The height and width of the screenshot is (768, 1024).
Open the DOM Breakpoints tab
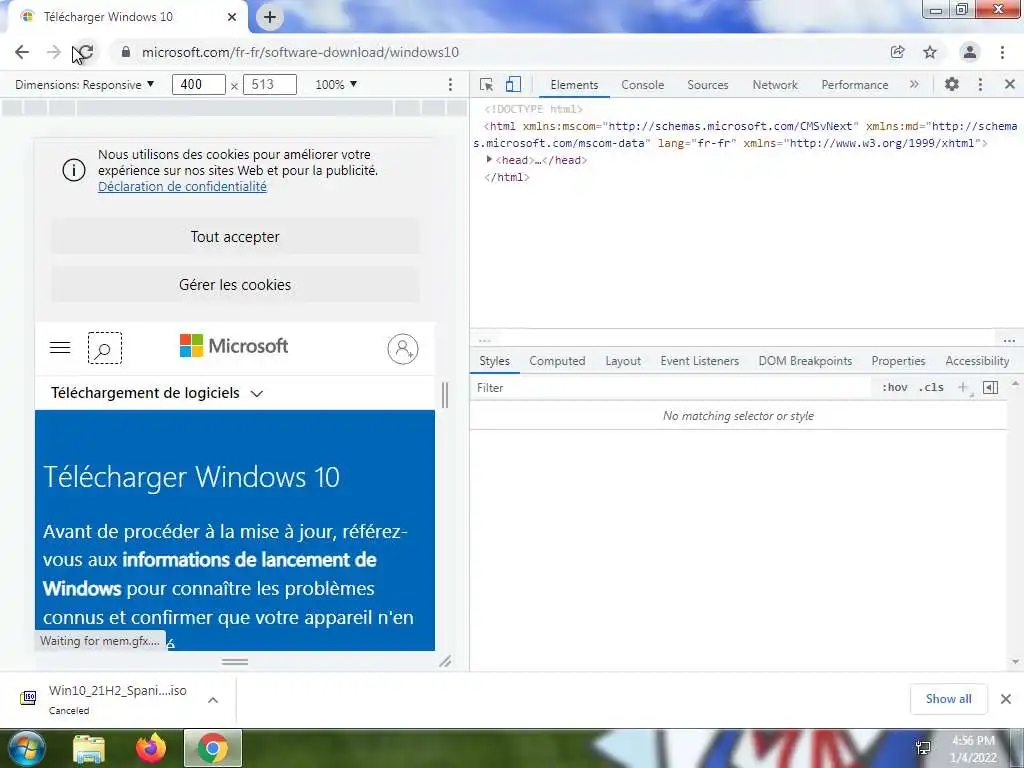pos(805,361)
